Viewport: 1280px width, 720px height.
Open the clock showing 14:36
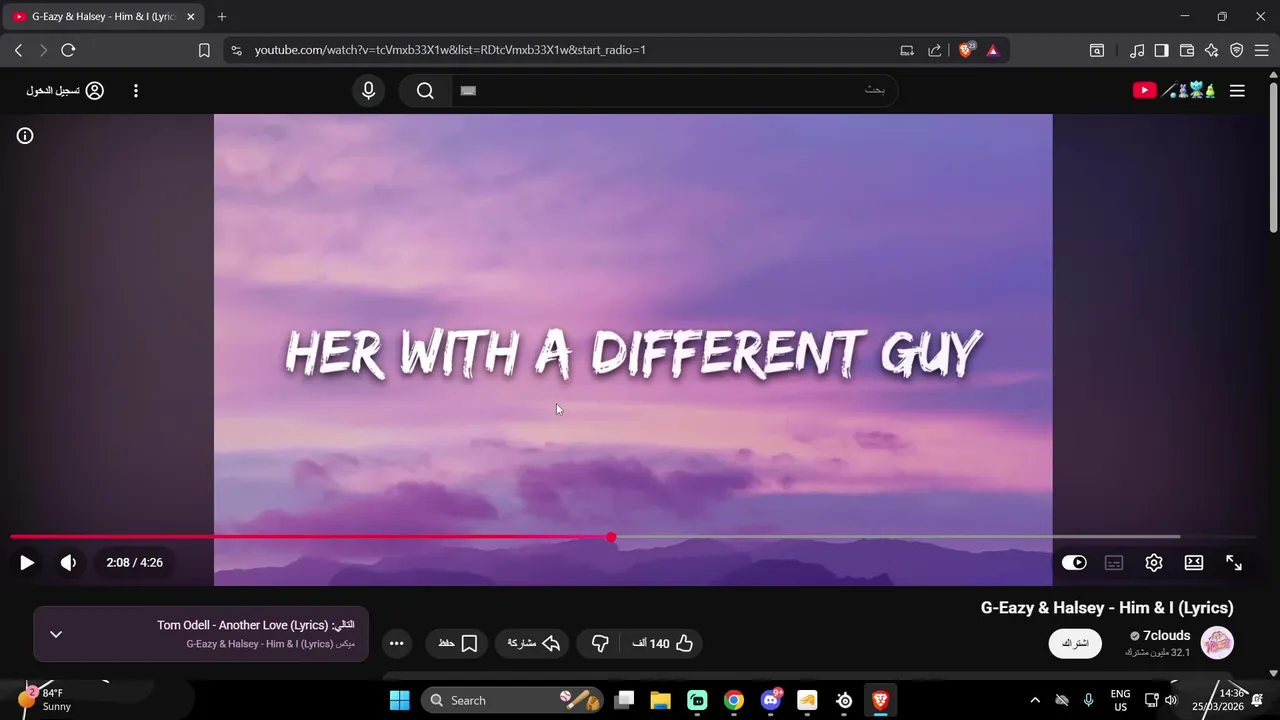[1218, 700]
